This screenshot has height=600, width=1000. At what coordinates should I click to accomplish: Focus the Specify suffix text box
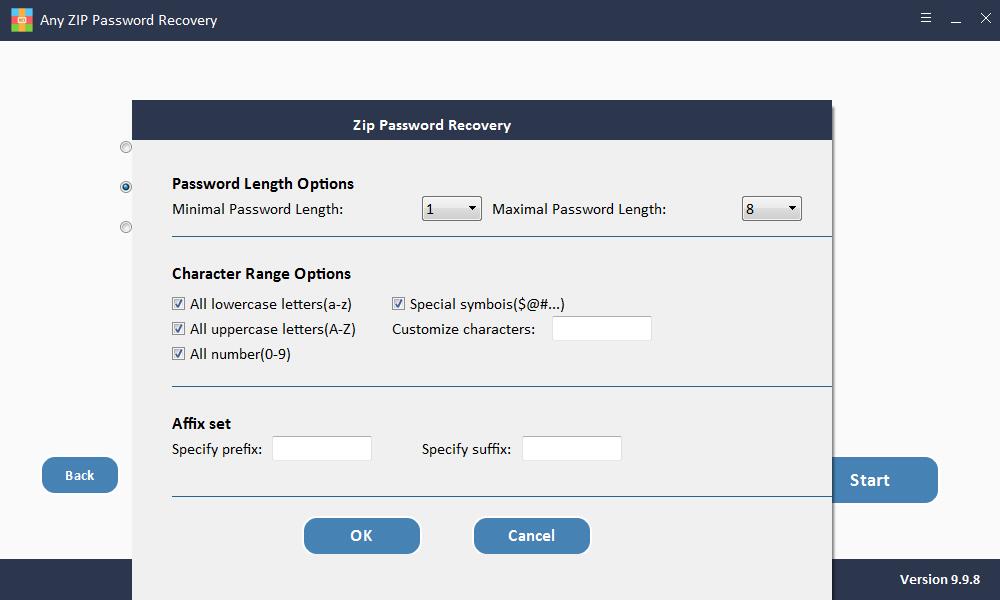click(572, 448)
